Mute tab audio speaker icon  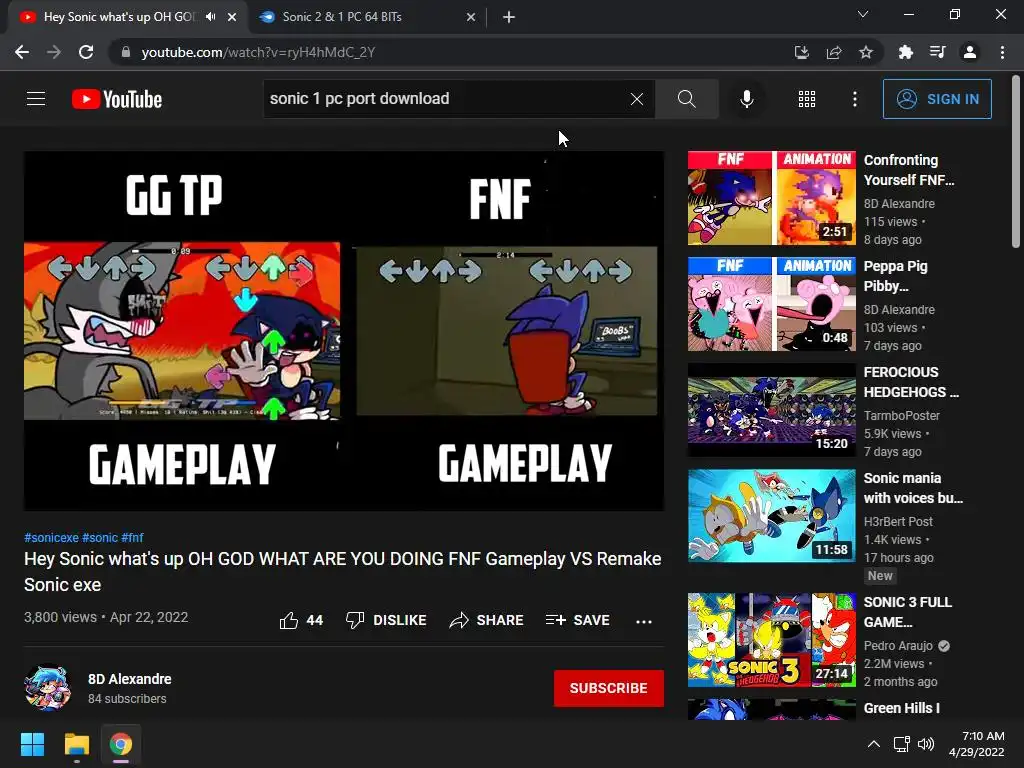coord(210,17)
